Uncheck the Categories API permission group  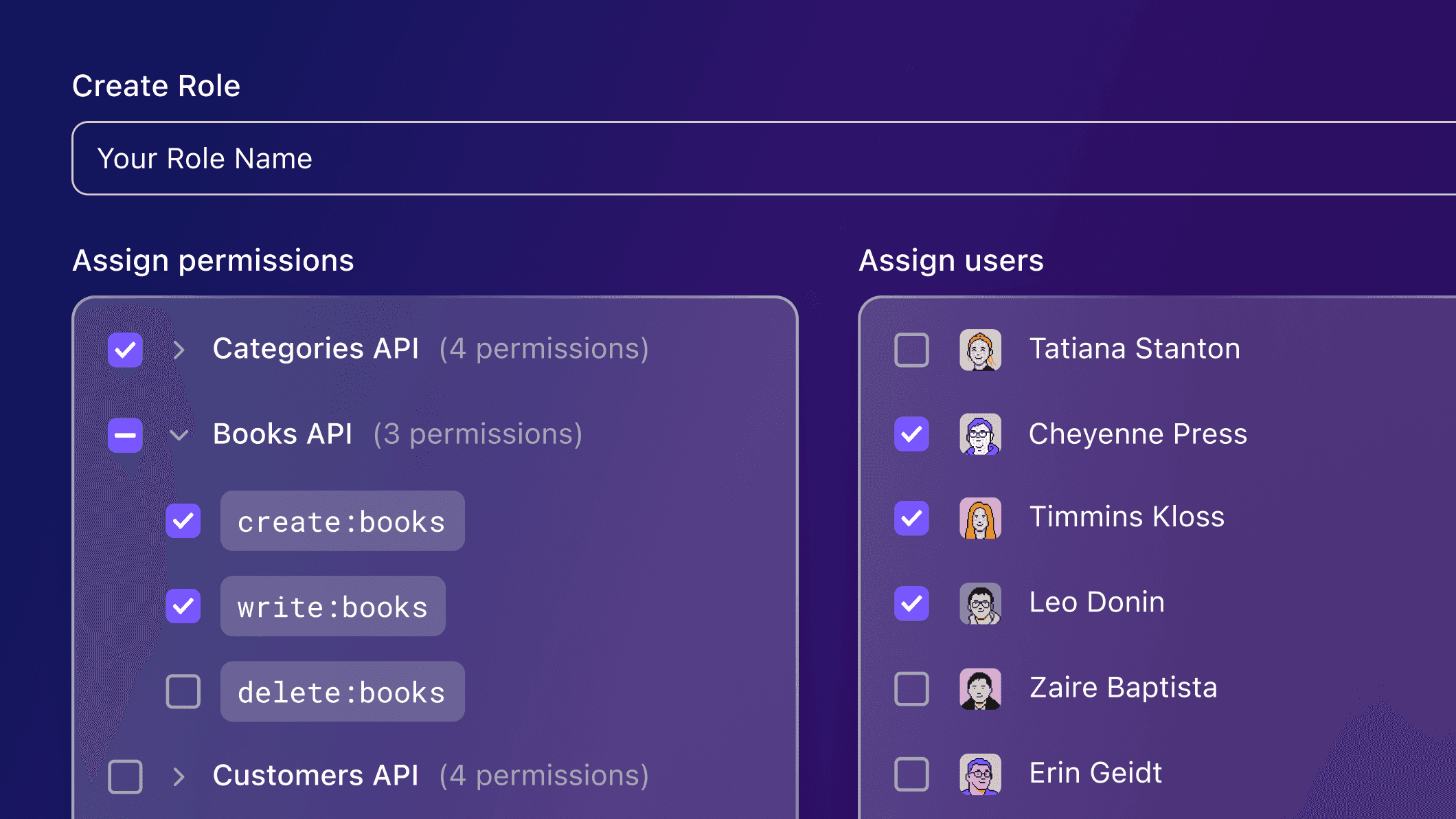click(x=125, y=350)
